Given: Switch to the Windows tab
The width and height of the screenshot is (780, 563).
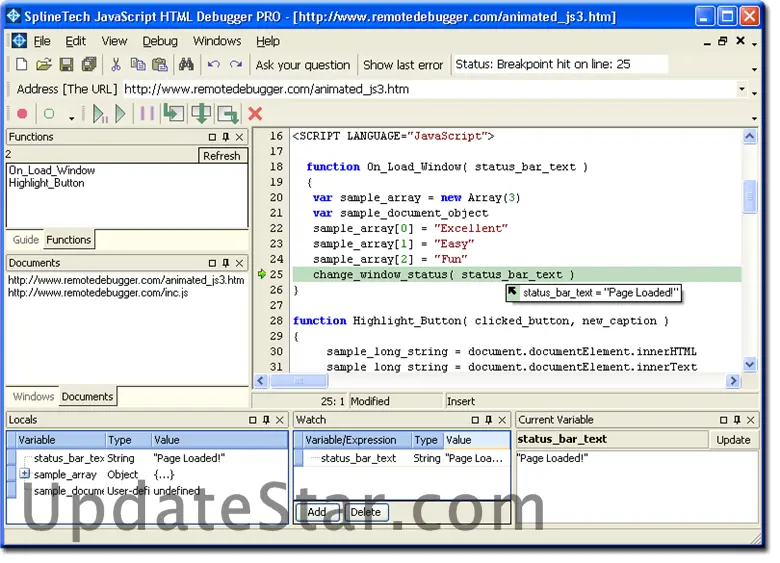Looking at the screenshot, I should (33, 396).
